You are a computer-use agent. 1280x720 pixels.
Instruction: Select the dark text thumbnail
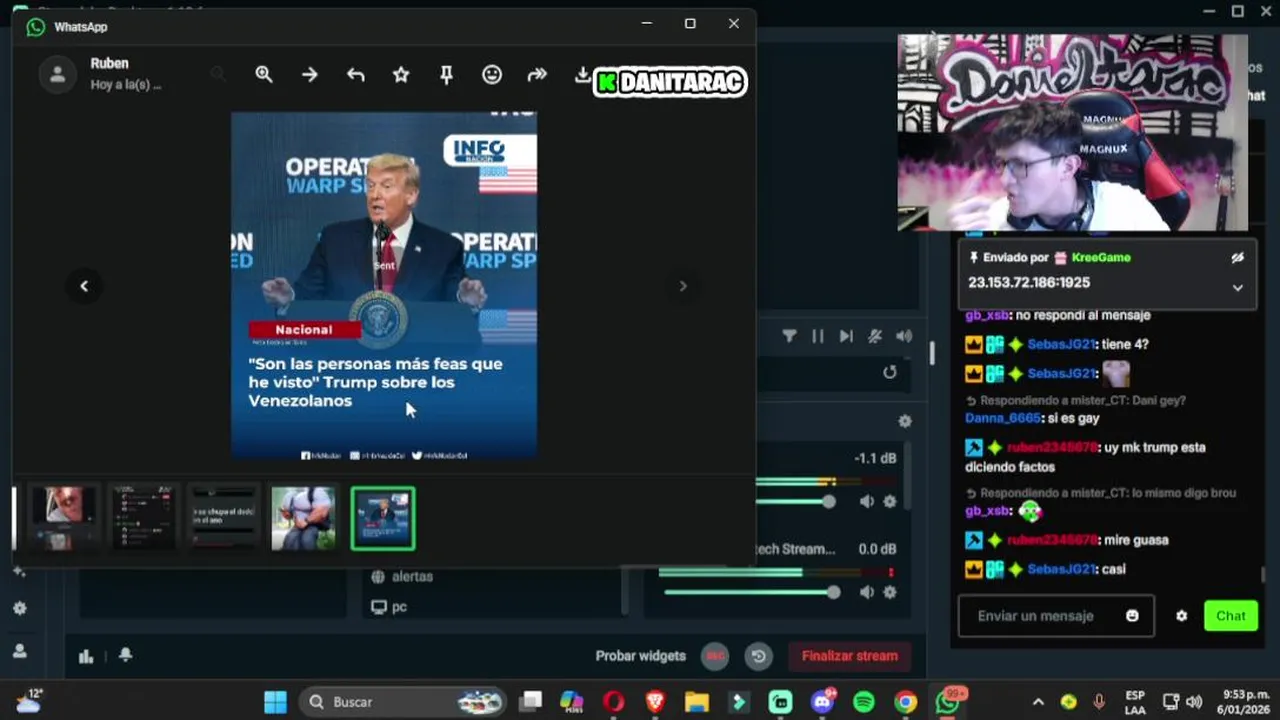pyautogui.click(x=224, y=518)
